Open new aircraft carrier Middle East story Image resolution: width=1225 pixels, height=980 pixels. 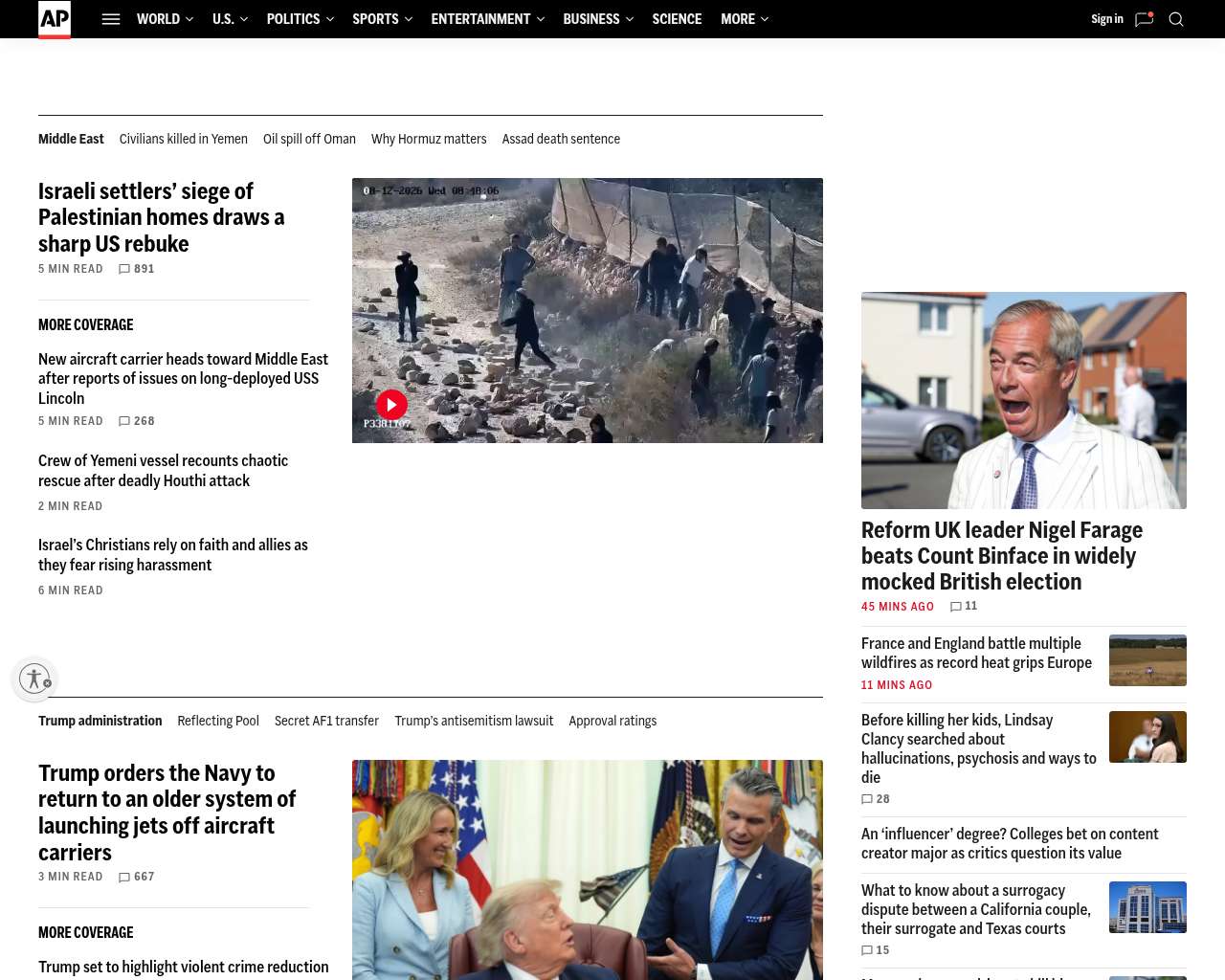(183, 379)
